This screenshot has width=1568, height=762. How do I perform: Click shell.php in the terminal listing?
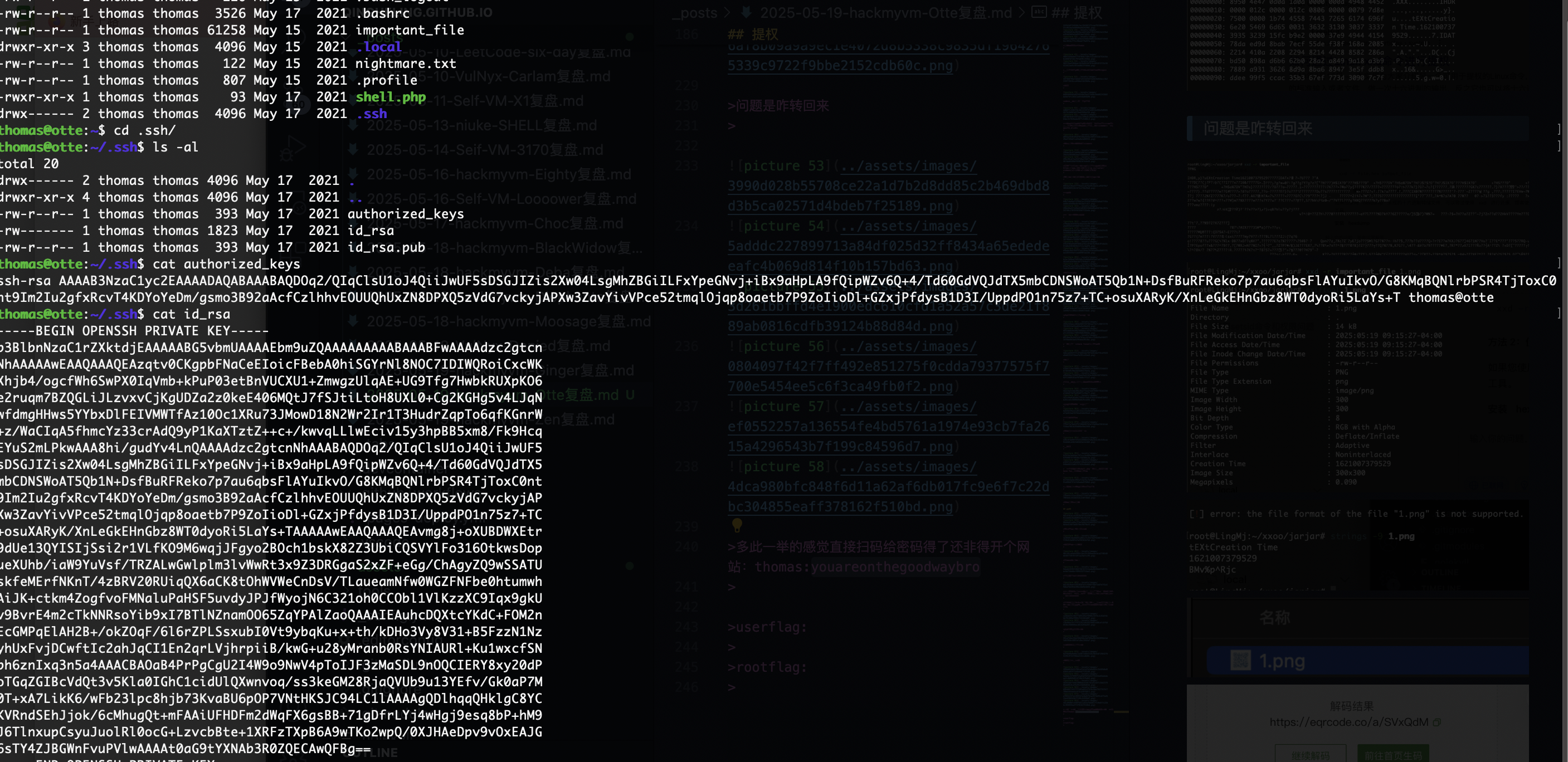coord(391,97)
